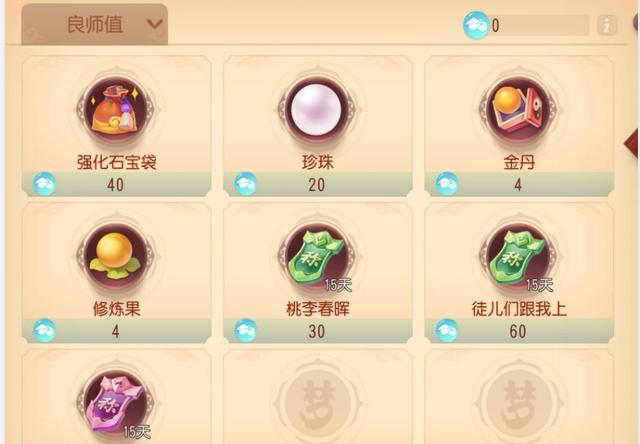The height and width of the screenshot is (444, 640).
Task: Click the currency balance field showing 0
Action: [539, 25]
